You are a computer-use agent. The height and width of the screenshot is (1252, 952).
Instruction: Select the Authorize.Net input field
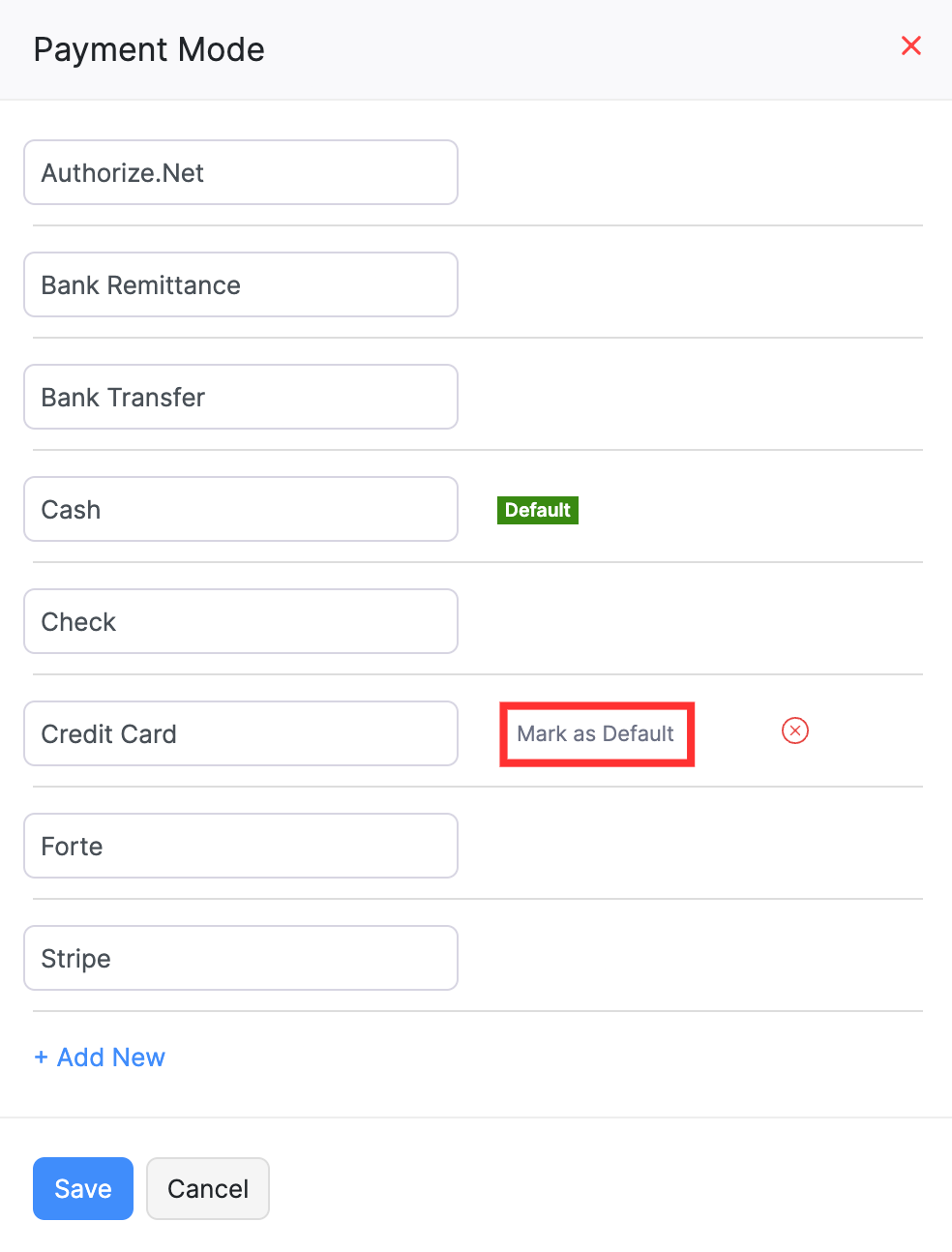pos(240,172)
